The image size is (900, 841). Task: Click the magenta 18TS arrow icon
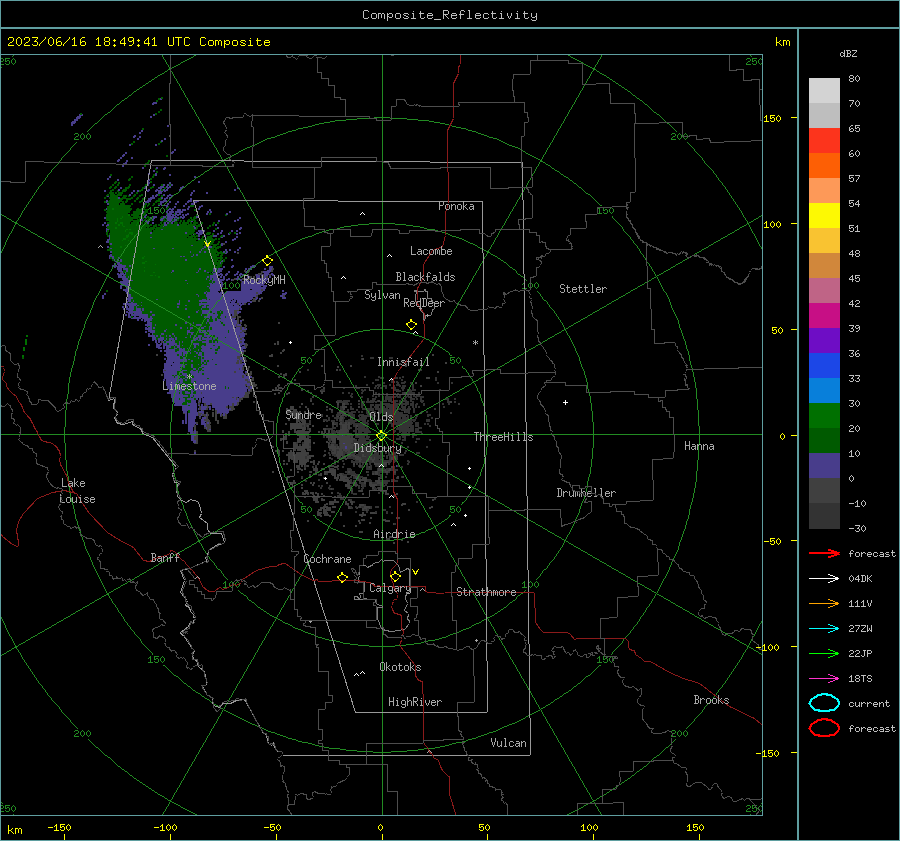click(824, 679)
